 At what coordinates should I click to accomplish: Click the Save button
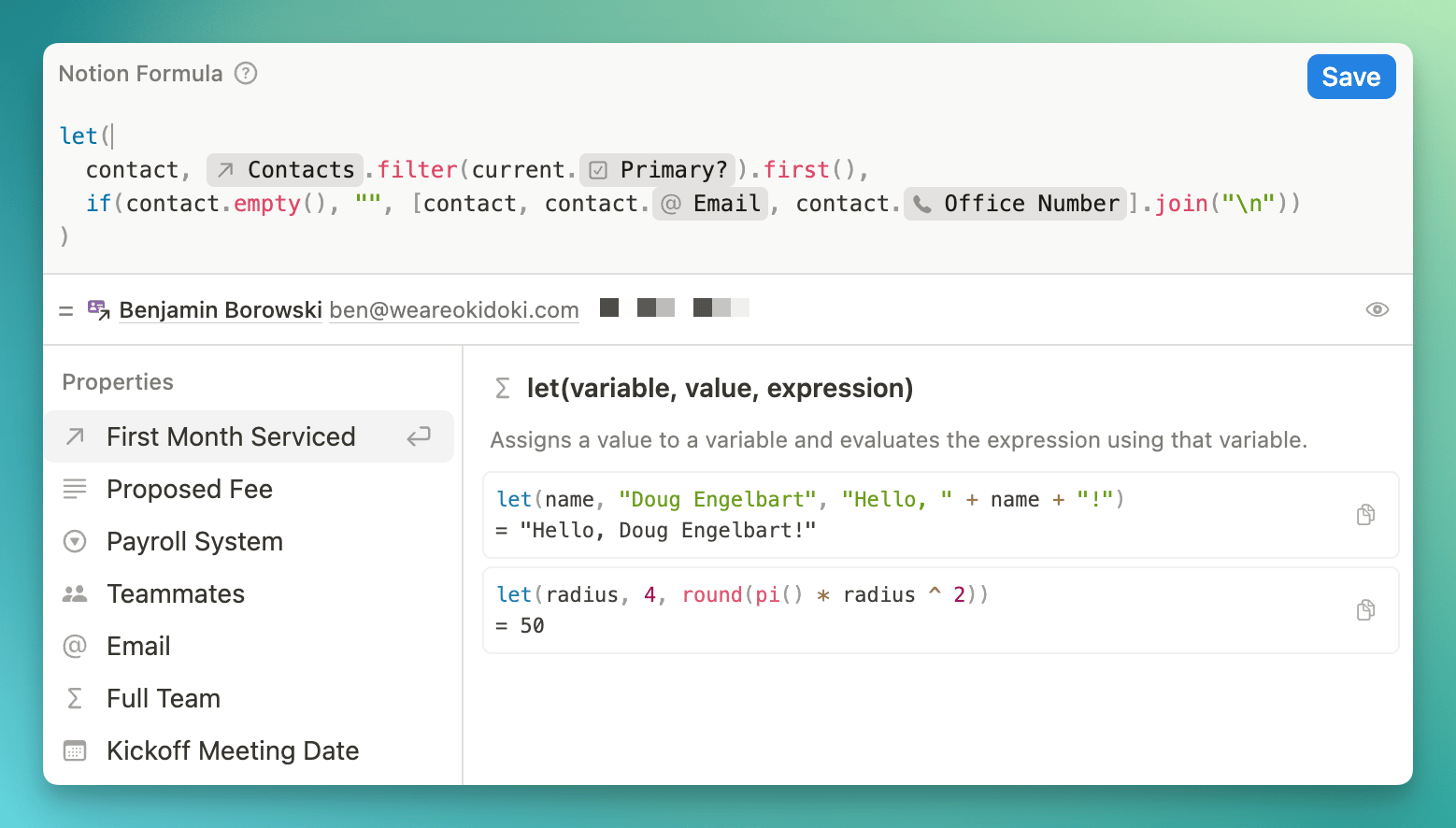[1350, 77]
